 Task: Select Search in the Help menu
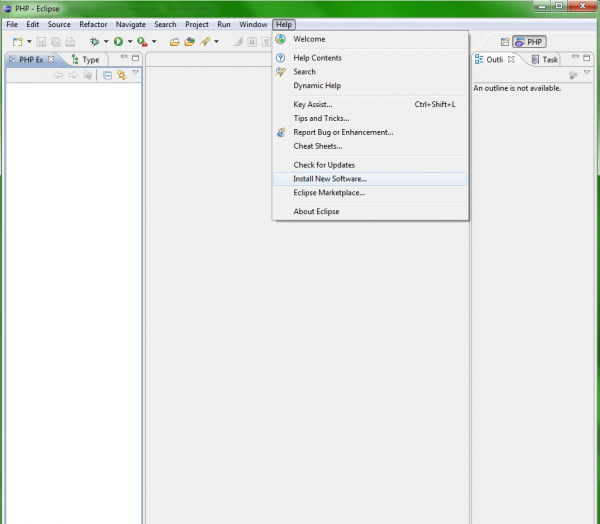tap(370, 72)
